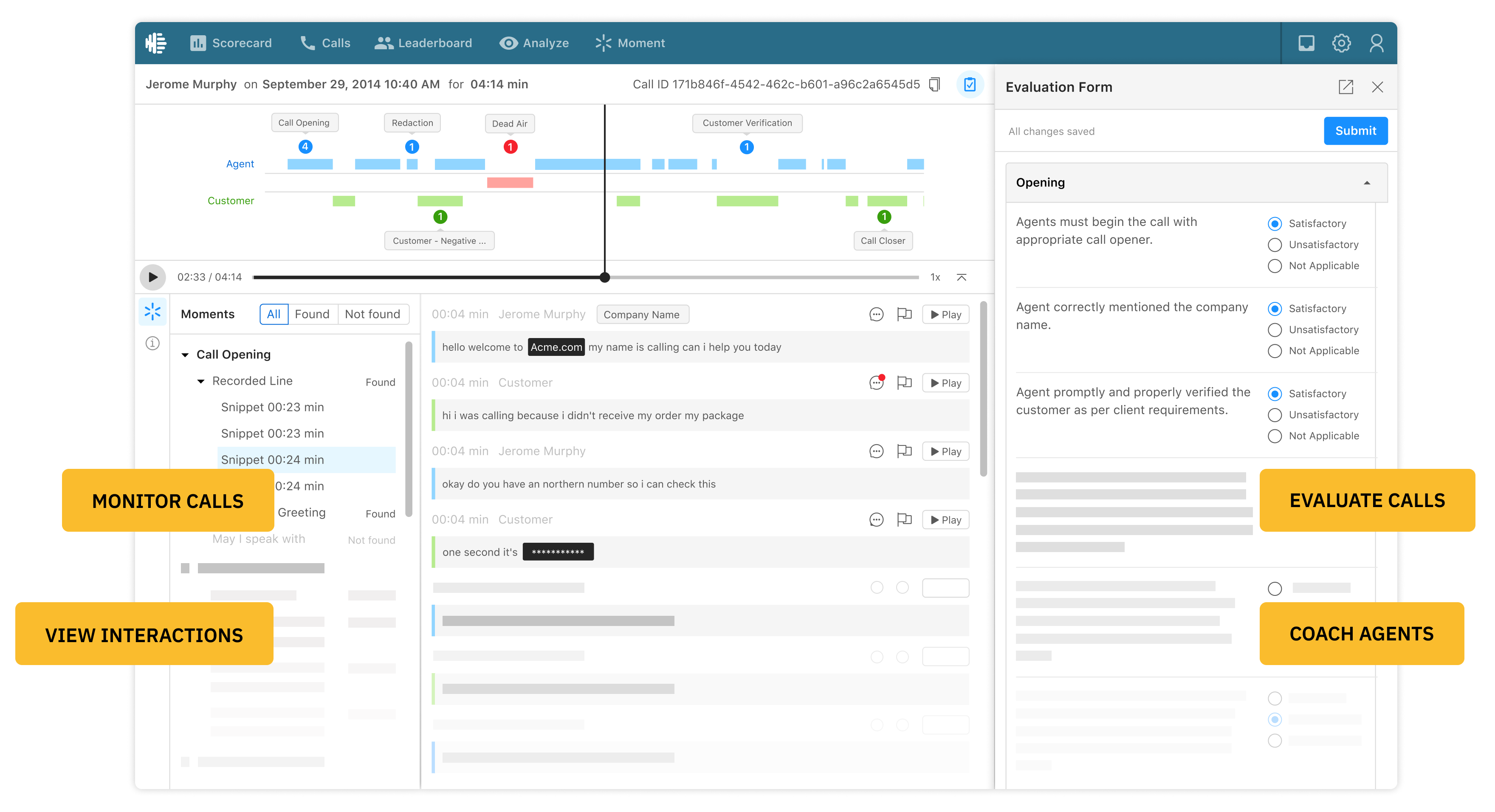Submit the evaluation form
Image resolution: width=1495 pixels, height=812 pixels.
1355,131
